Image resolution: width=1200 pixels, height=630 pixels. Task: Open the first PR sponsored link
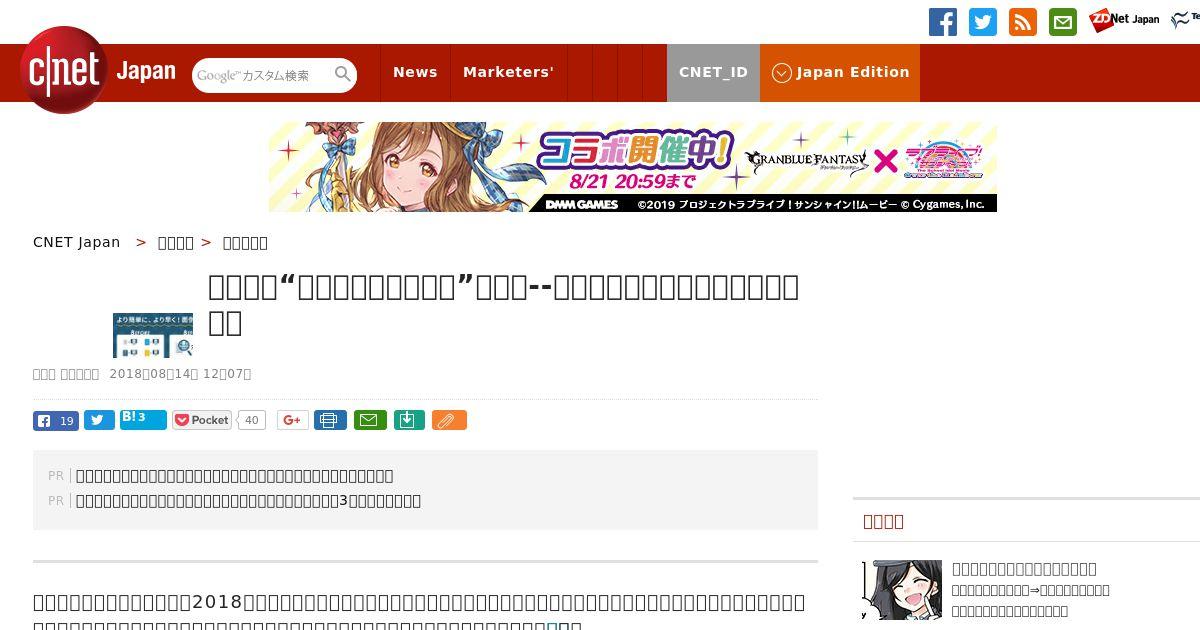tap(234, 476)
